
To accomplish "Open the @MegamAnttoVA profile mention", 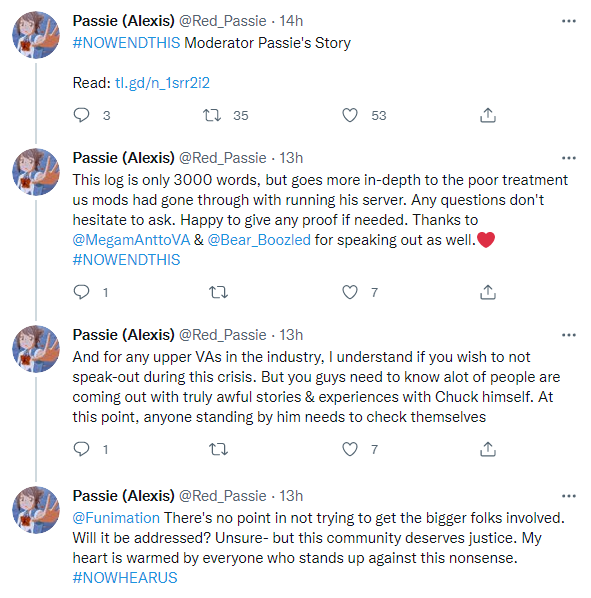I will 131,240.
